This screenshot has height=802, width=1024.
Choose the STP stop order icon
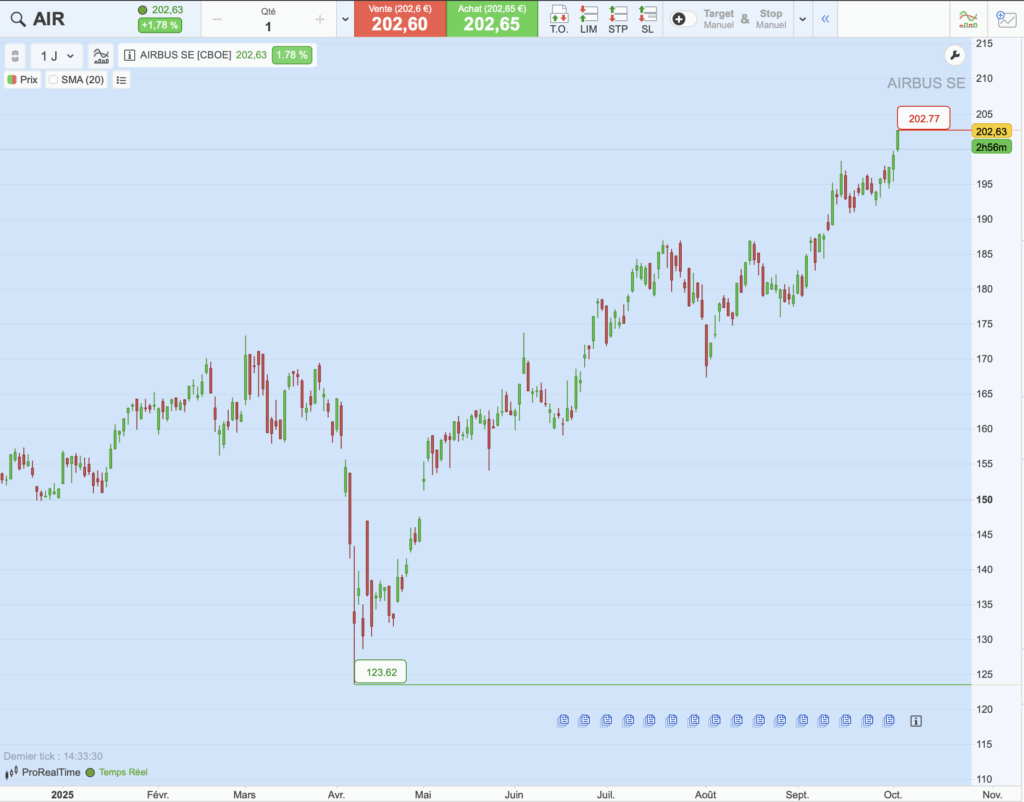[618, 19]
